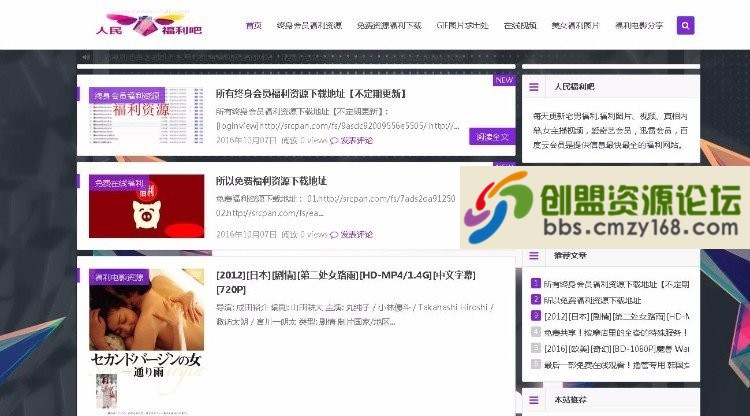This screenshot has height=416, width=750.
Task: Click the 福利电影资源 category tag on the movie poster
Action: [x=119, y=277]
